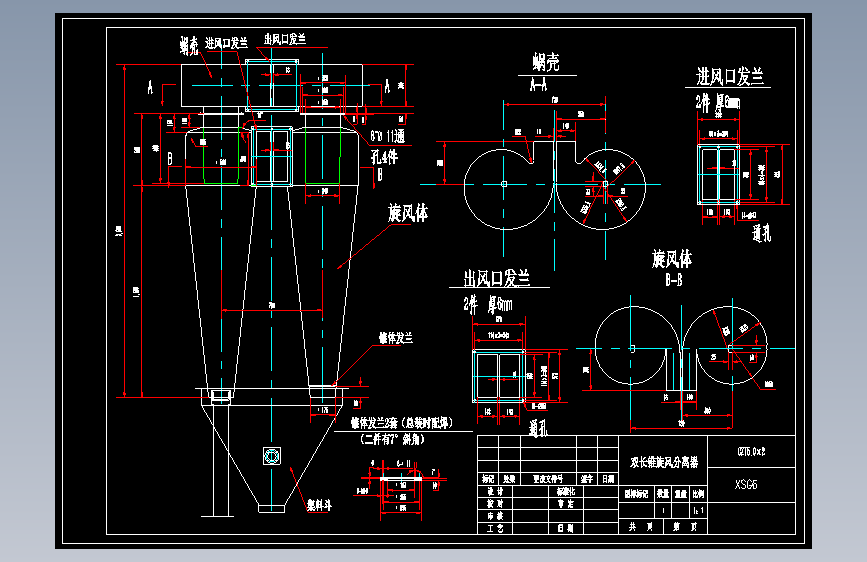The width and height of the screenshot is (867, 562).
Task: Click the 日期 cell in the 工艺 row
Action: coord(566,528)
